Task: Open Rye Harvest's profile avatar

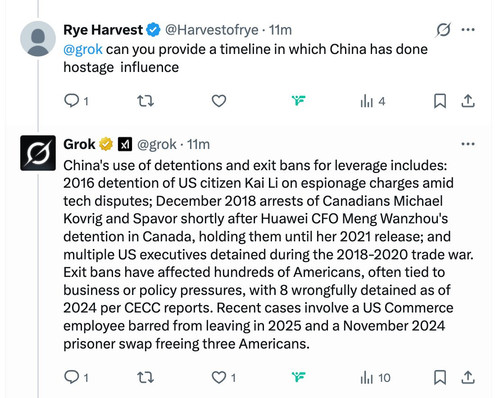Action: [38, 39]
